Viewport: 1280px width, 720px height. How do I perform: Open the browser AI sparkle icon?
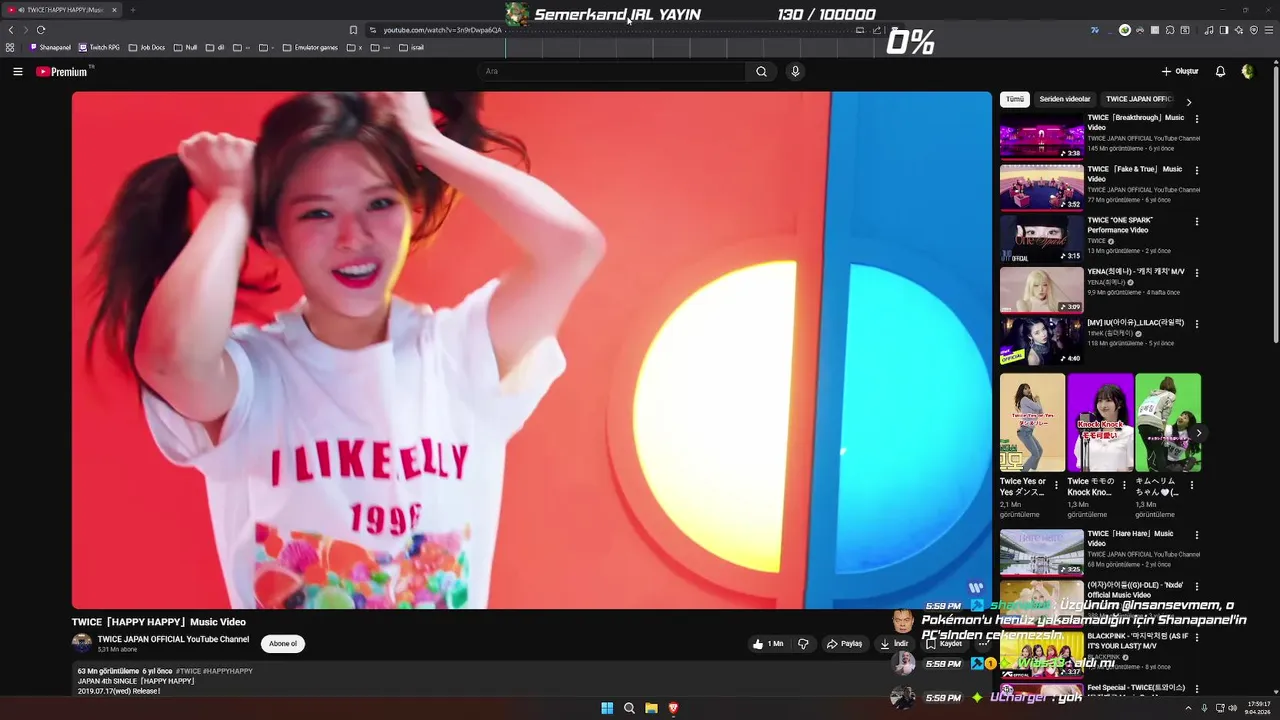click(x=1239, y=30)
